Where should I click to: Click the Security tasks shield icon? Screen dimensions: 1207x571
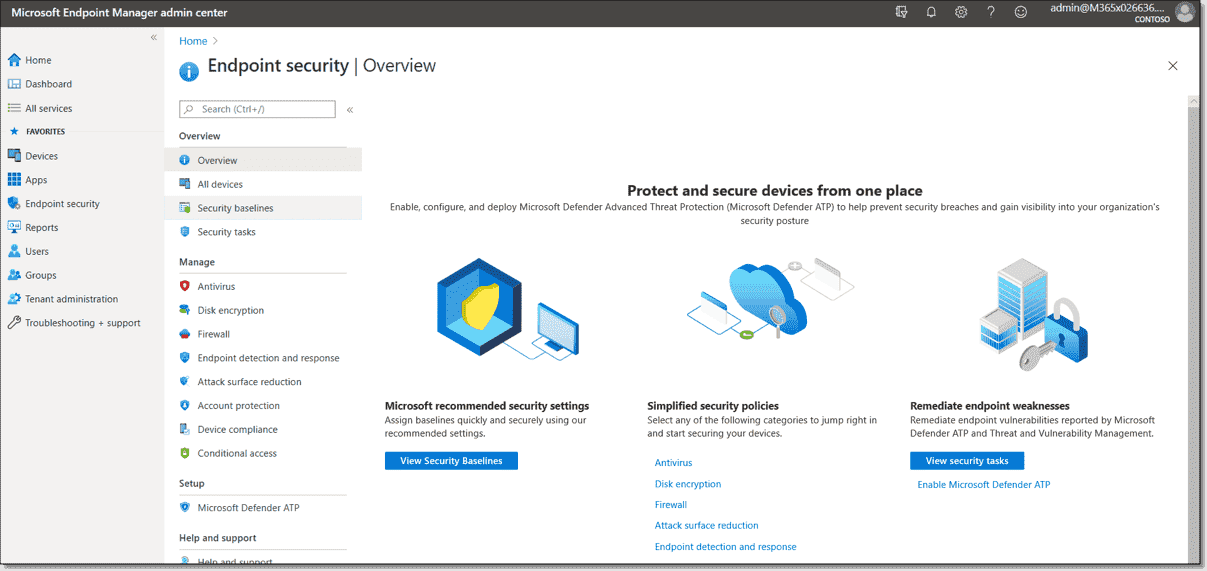185,232
